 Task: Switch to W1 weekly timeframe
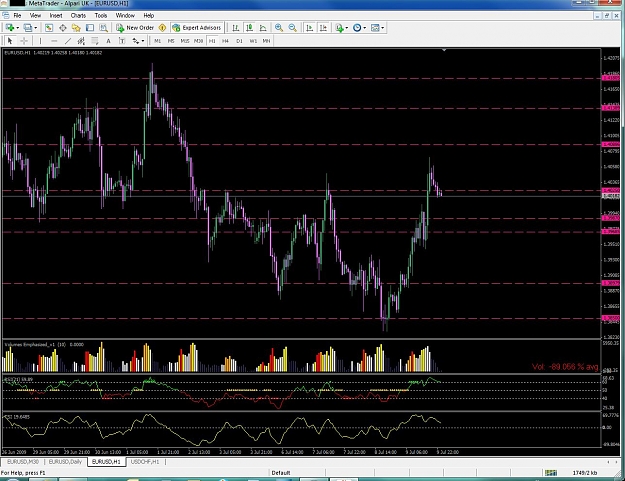[253, 41]
